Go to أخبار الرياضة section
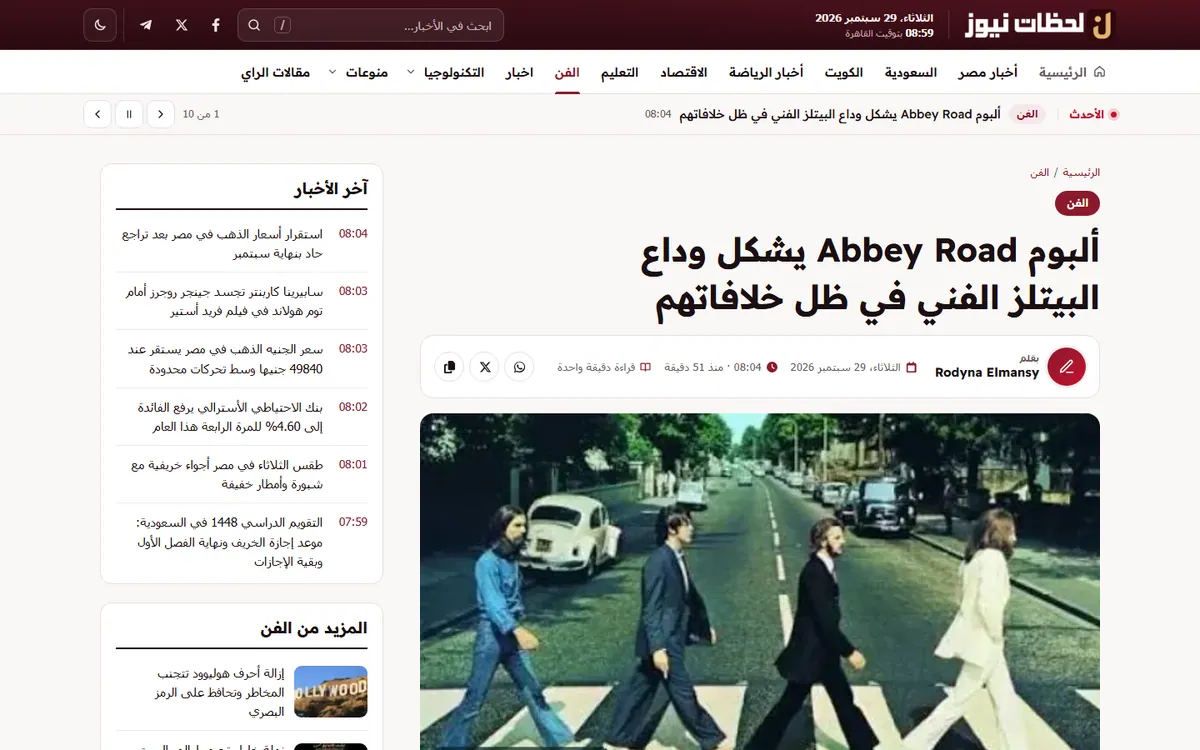The image size is (1200, 750). [x=766, y=72]
